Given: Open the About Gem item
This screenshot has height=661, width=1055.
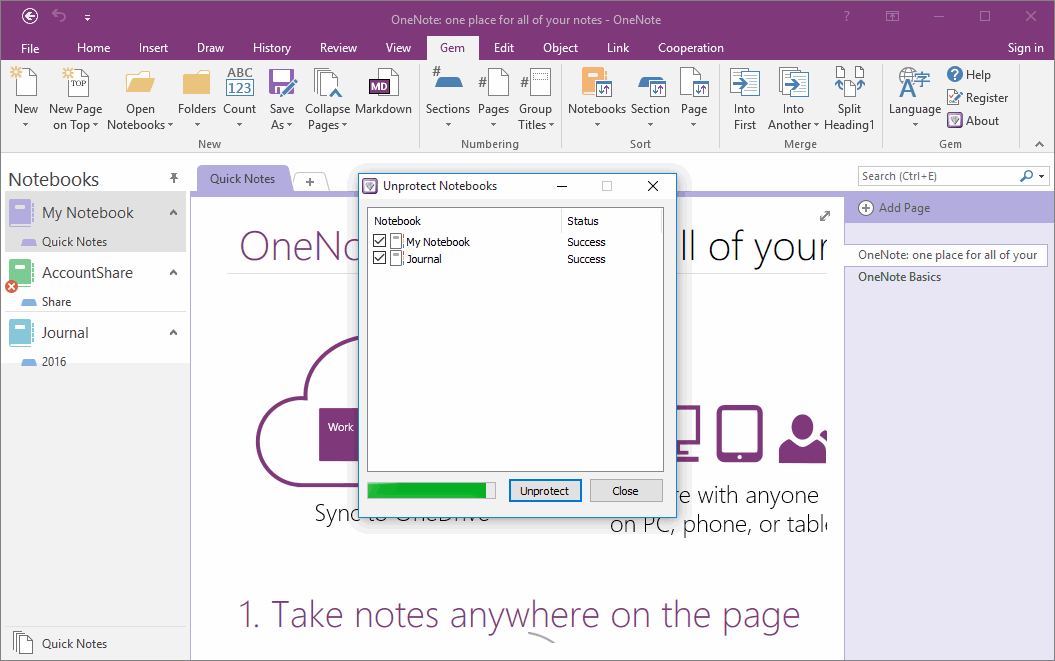Looking at the screenshot, I should [973, 120].
